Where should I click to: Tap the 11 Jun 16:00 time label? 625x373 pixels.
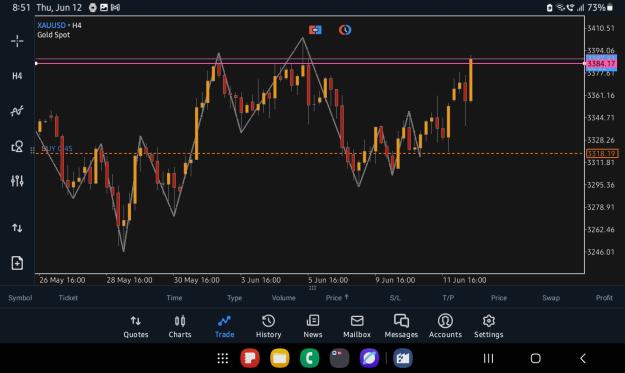pos(464,280)
